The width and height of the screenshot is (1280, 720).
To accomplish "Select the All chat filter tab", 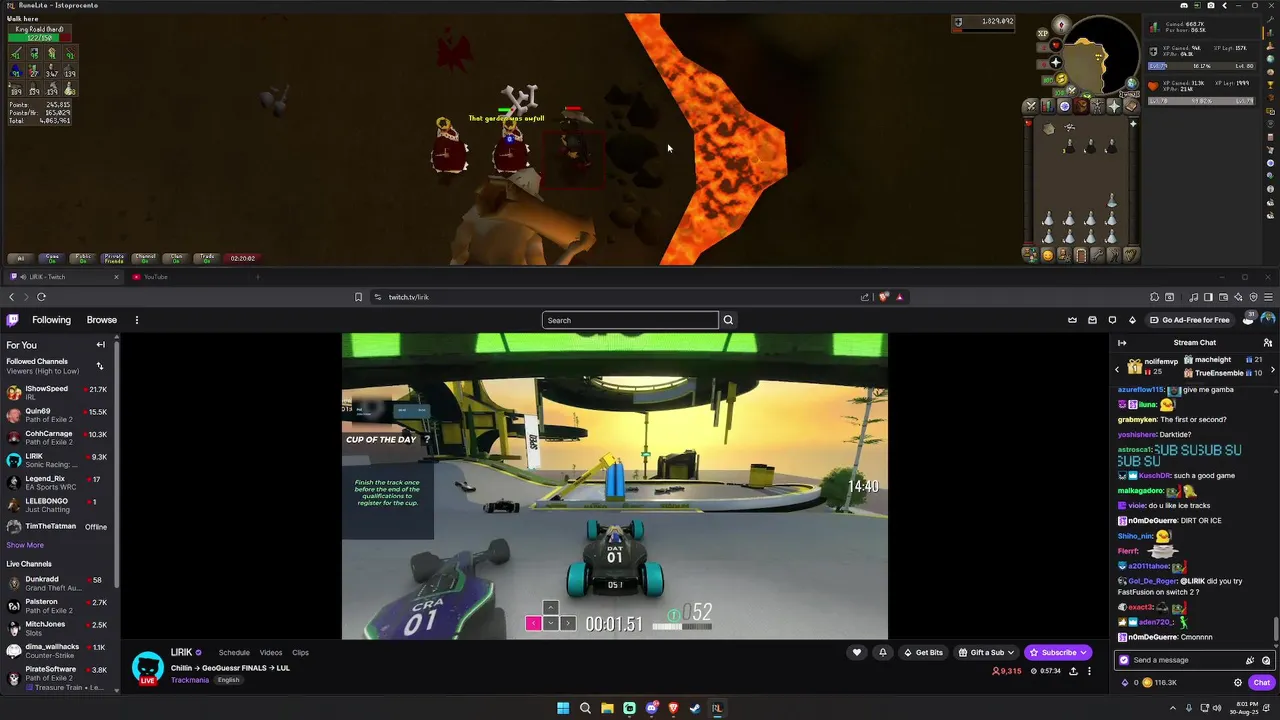I will tap(21, 258).
